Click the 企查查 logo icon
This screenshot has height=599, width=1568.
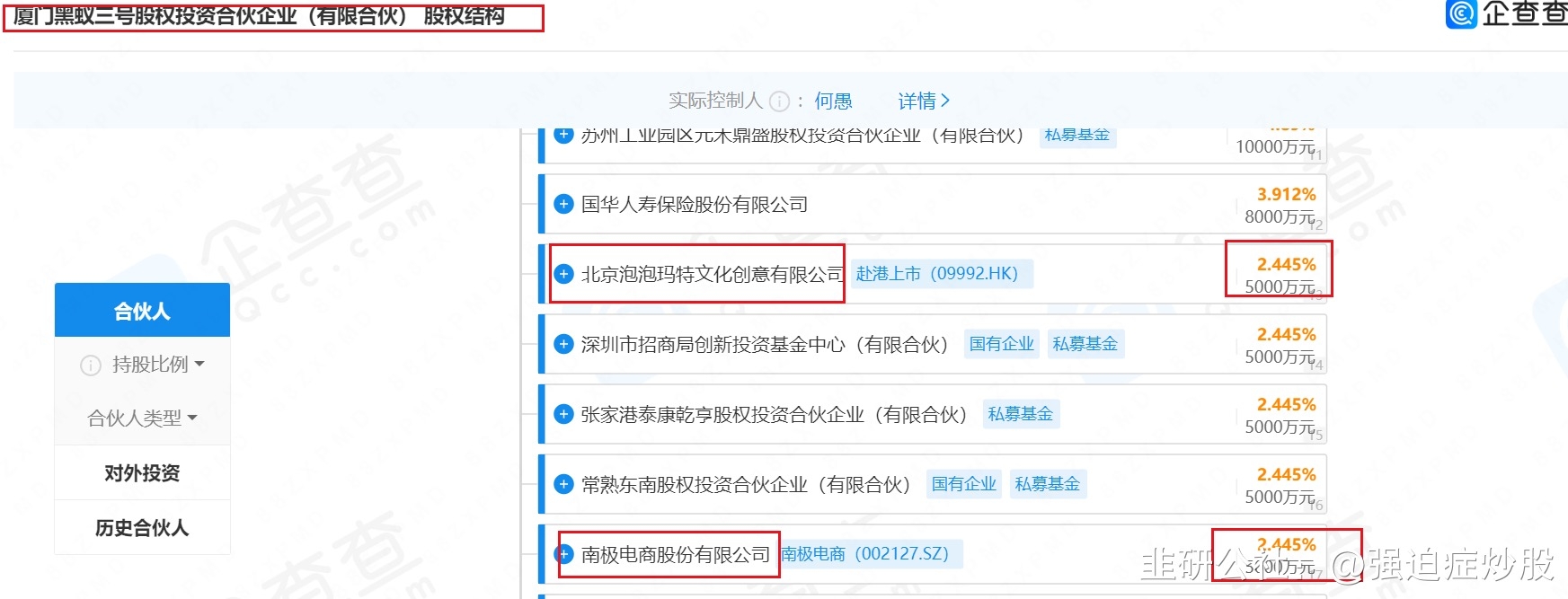[x=1461, y=13]
